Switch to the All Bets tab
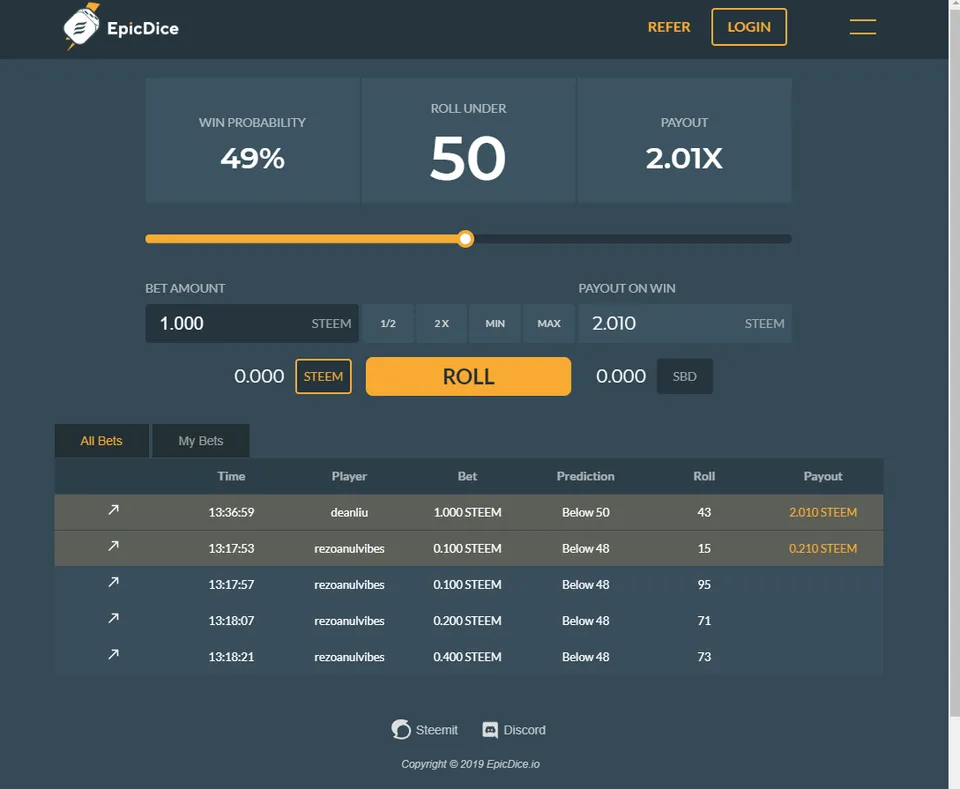 102,441
